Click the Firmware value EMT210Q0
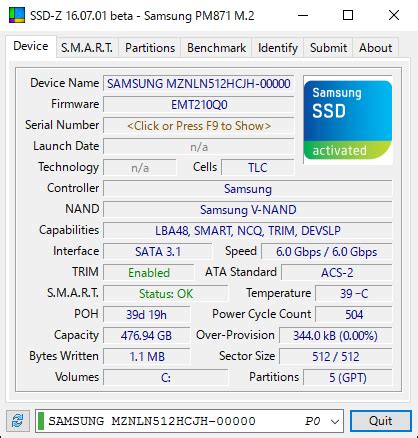 coord(199,105)
